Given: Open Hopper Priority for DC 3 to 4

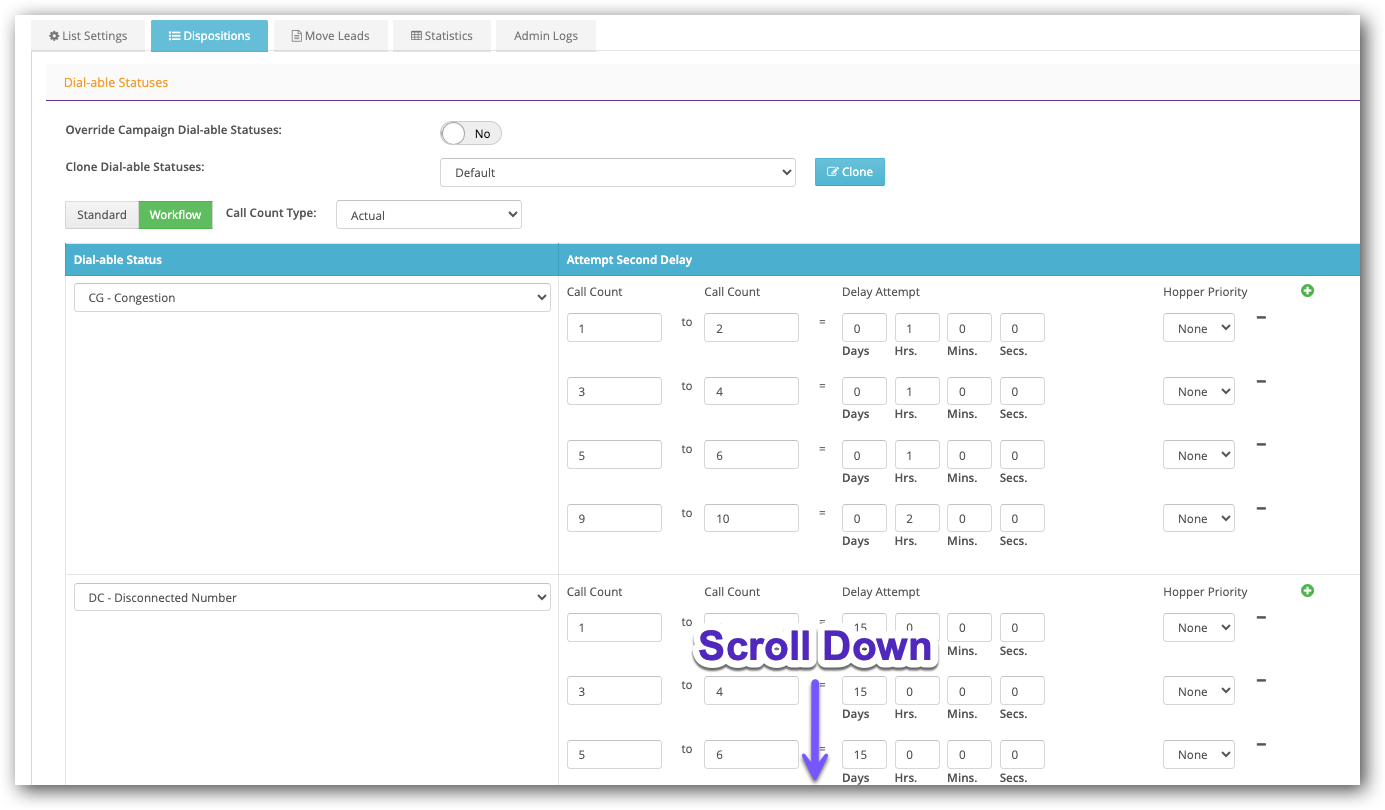Looking at the screenshot, I should coord(1199,691).
